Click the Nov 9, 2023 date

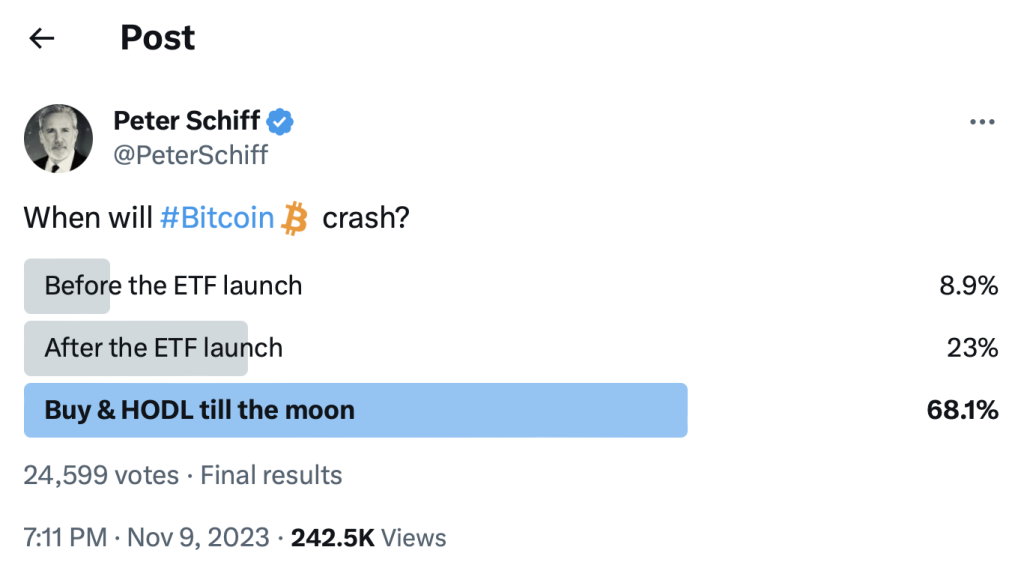[196, 537]
